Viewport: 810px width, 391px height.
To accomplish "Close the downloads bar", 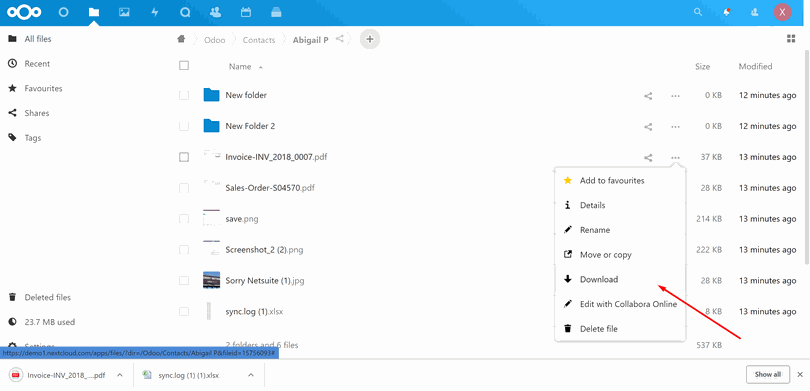I will pyautogui.click(x=800, y=374).
